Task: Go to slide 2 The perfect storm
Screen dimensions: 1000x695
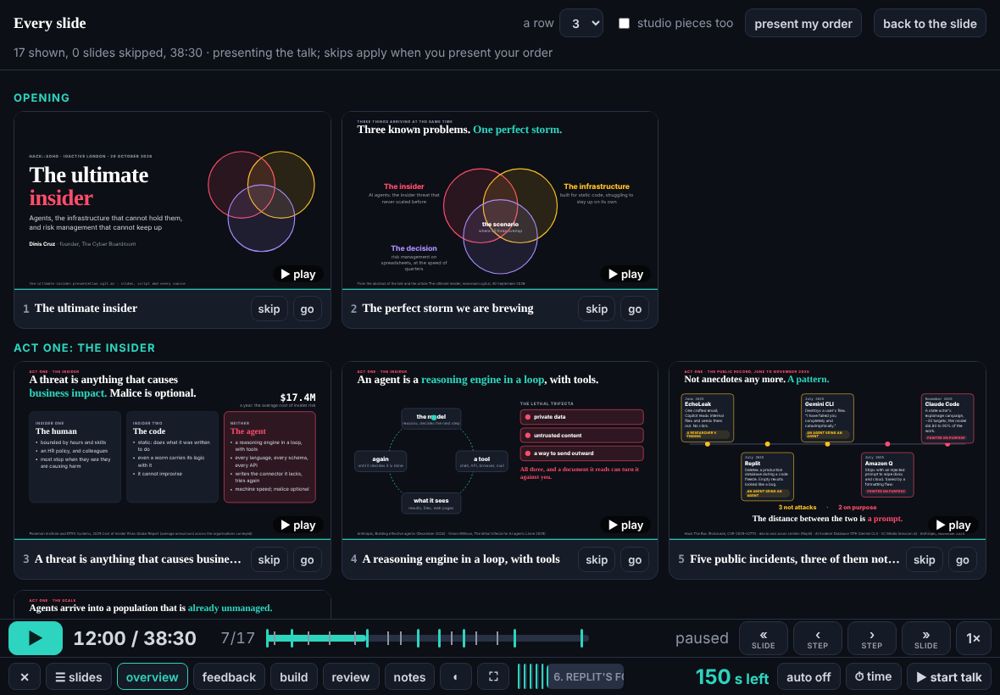Action: pyautogui.click(x=635, y=309)
